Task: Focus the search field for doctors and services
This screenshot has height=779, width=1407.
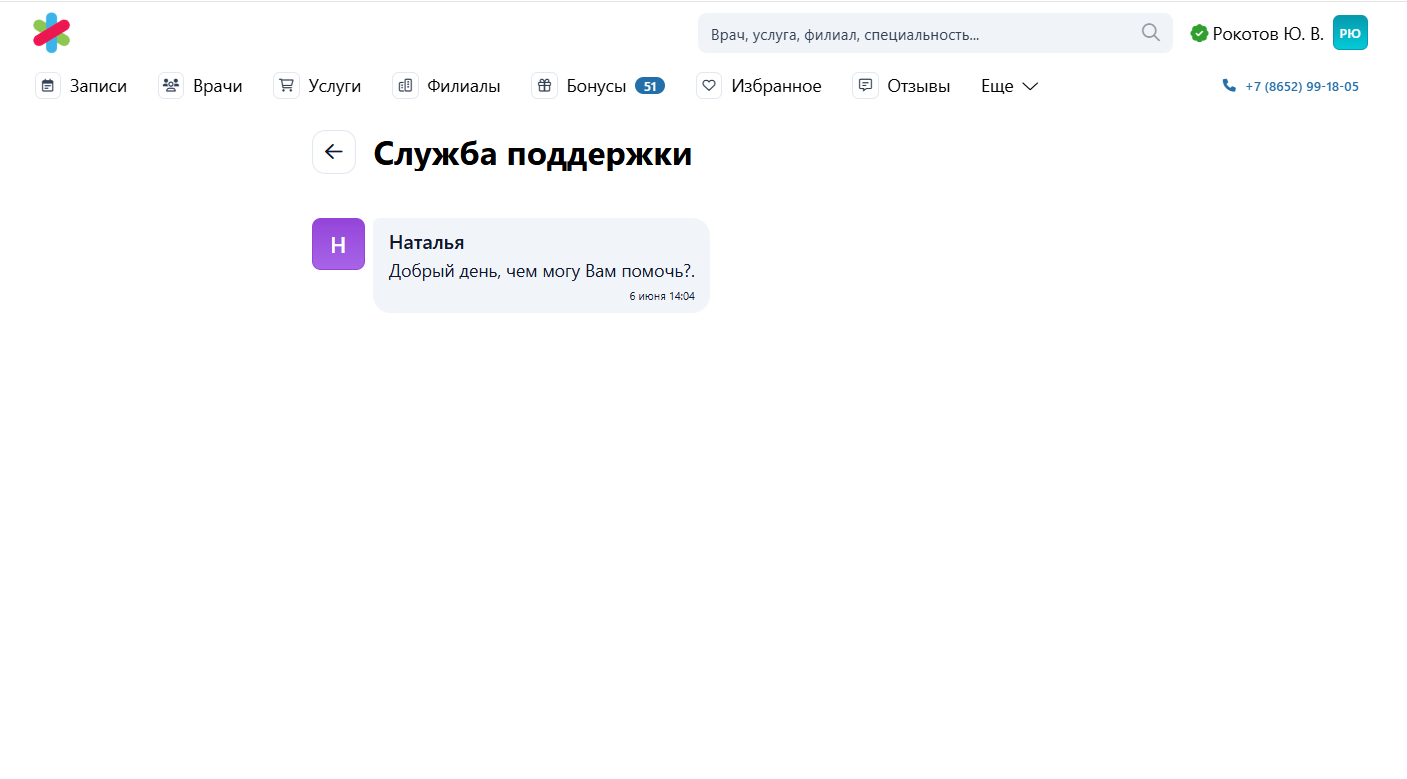Action: click(920, 34)
